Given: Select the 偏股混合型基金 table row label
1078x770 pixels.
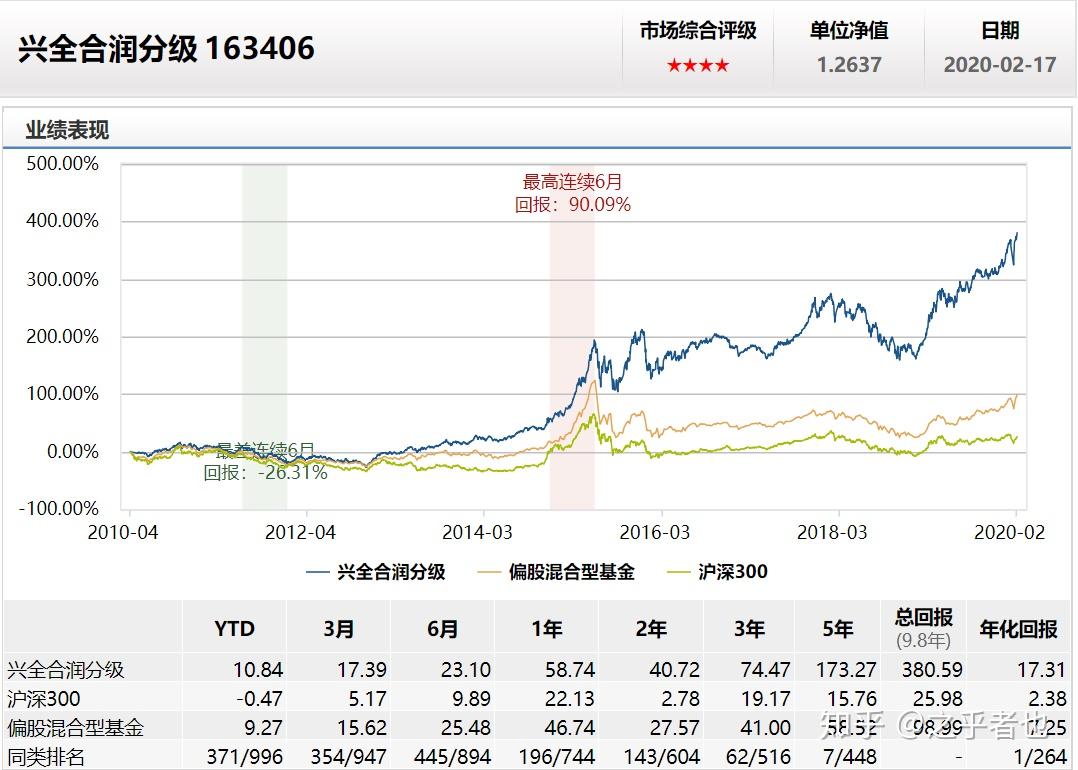Looking at the screenshot, I should pyautogui.click(x=76, y=728).
